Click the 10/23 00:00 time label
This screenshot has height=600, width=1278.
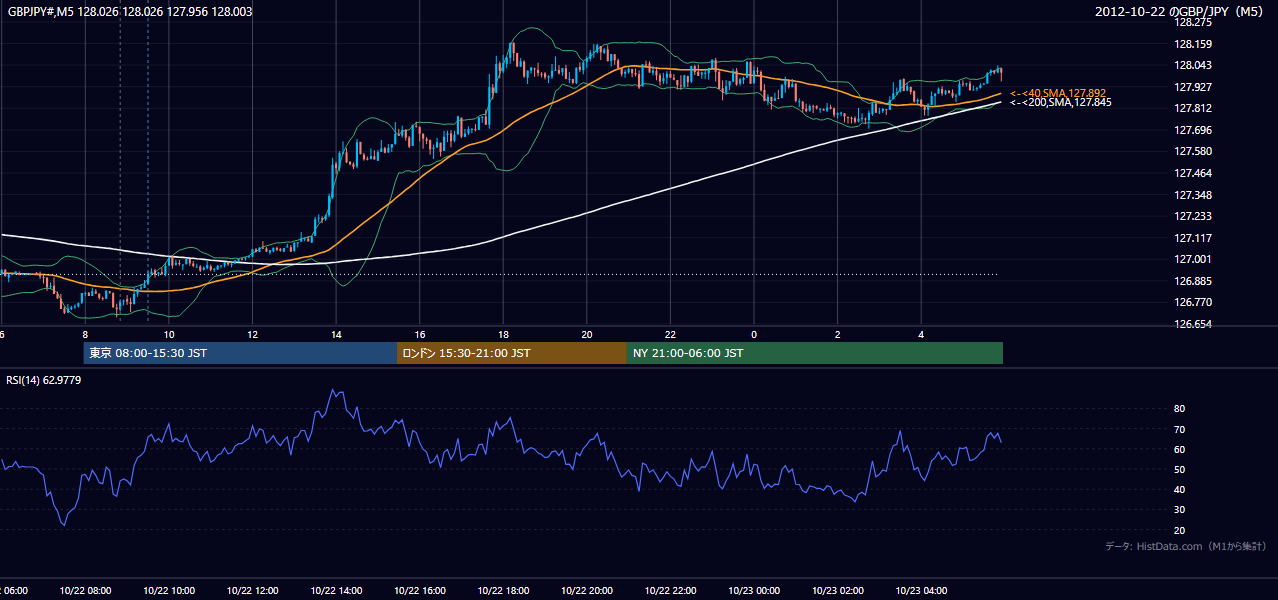click(753, 591)
